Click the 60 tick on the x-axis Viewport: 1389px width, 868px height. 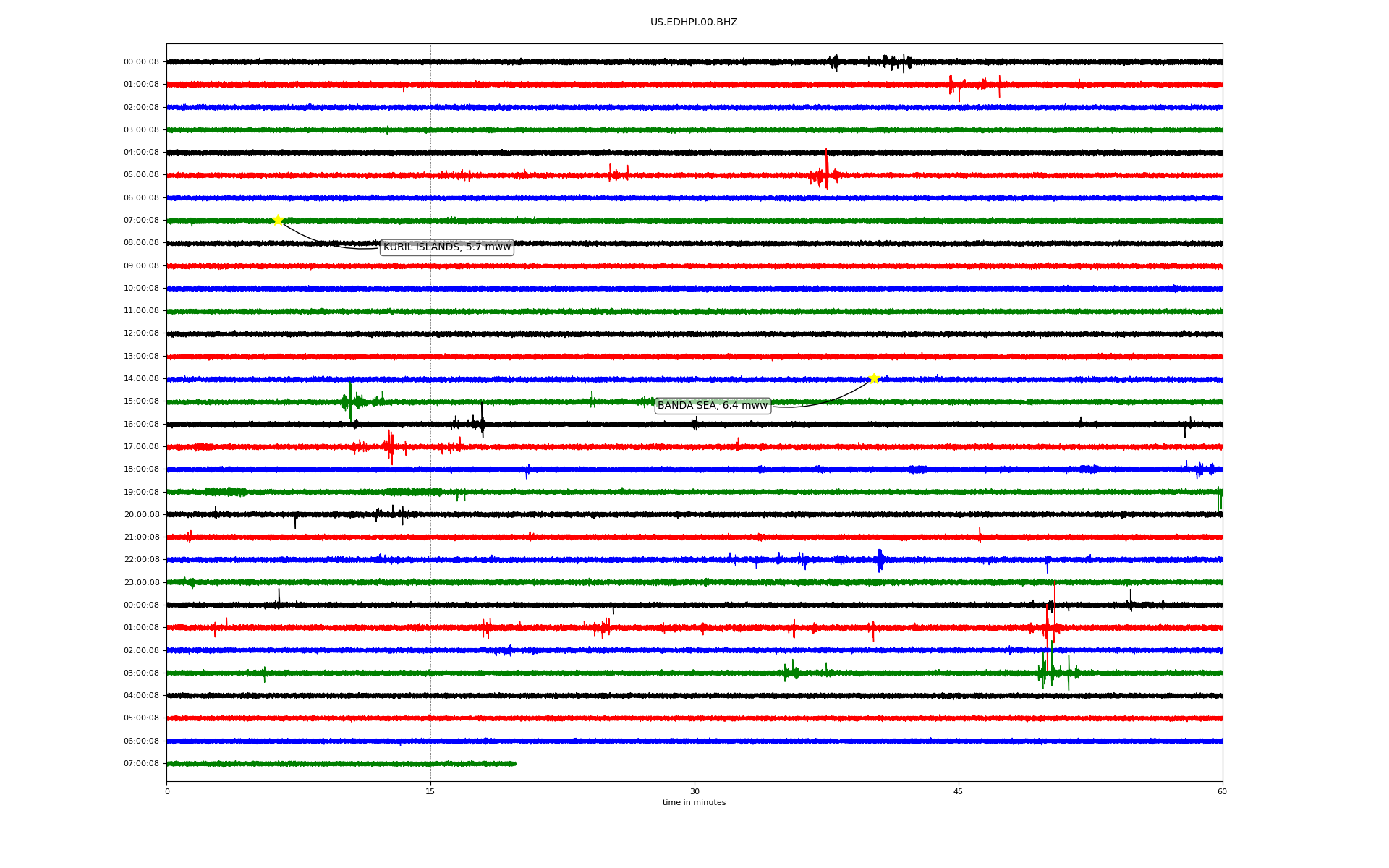point(1221,791)
